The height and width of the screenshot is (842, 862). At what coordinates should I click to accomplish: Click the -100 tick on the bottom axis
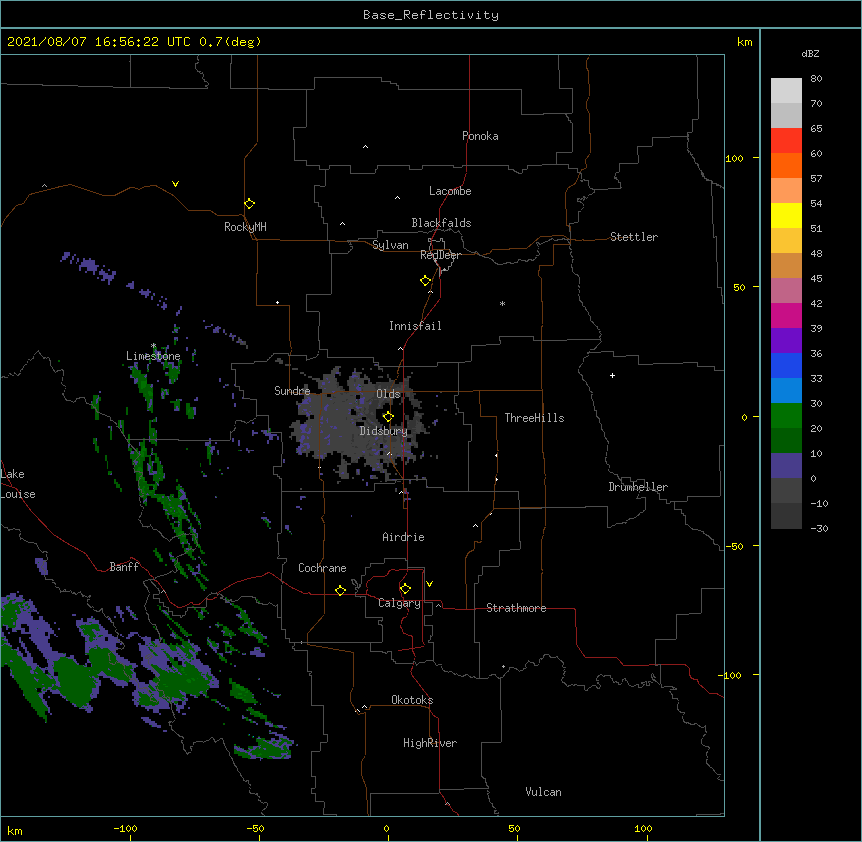coord(125,828)
